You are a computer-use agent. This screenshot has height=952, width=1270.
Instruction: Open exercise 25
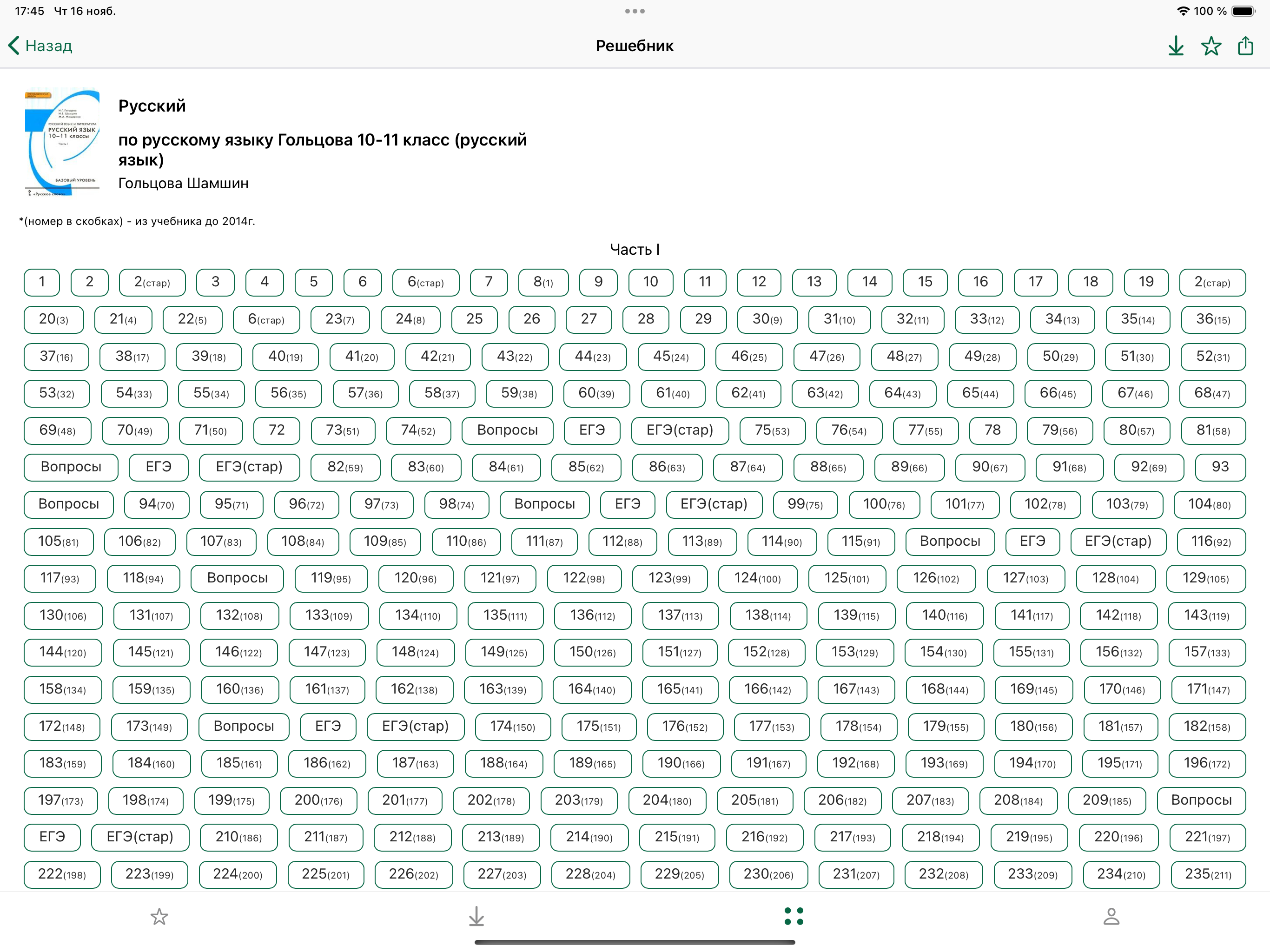coord(475,320)
